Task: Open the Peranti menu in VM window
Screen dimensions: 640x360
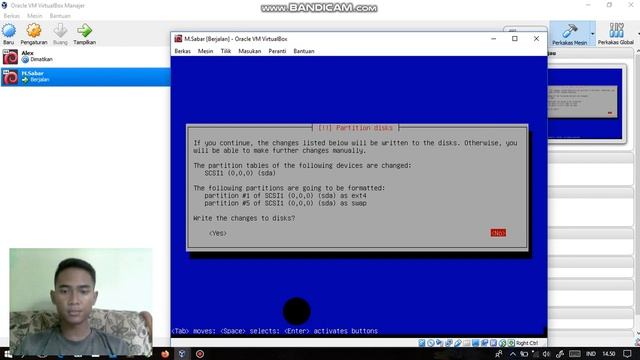Action: (x=277, y=51)
